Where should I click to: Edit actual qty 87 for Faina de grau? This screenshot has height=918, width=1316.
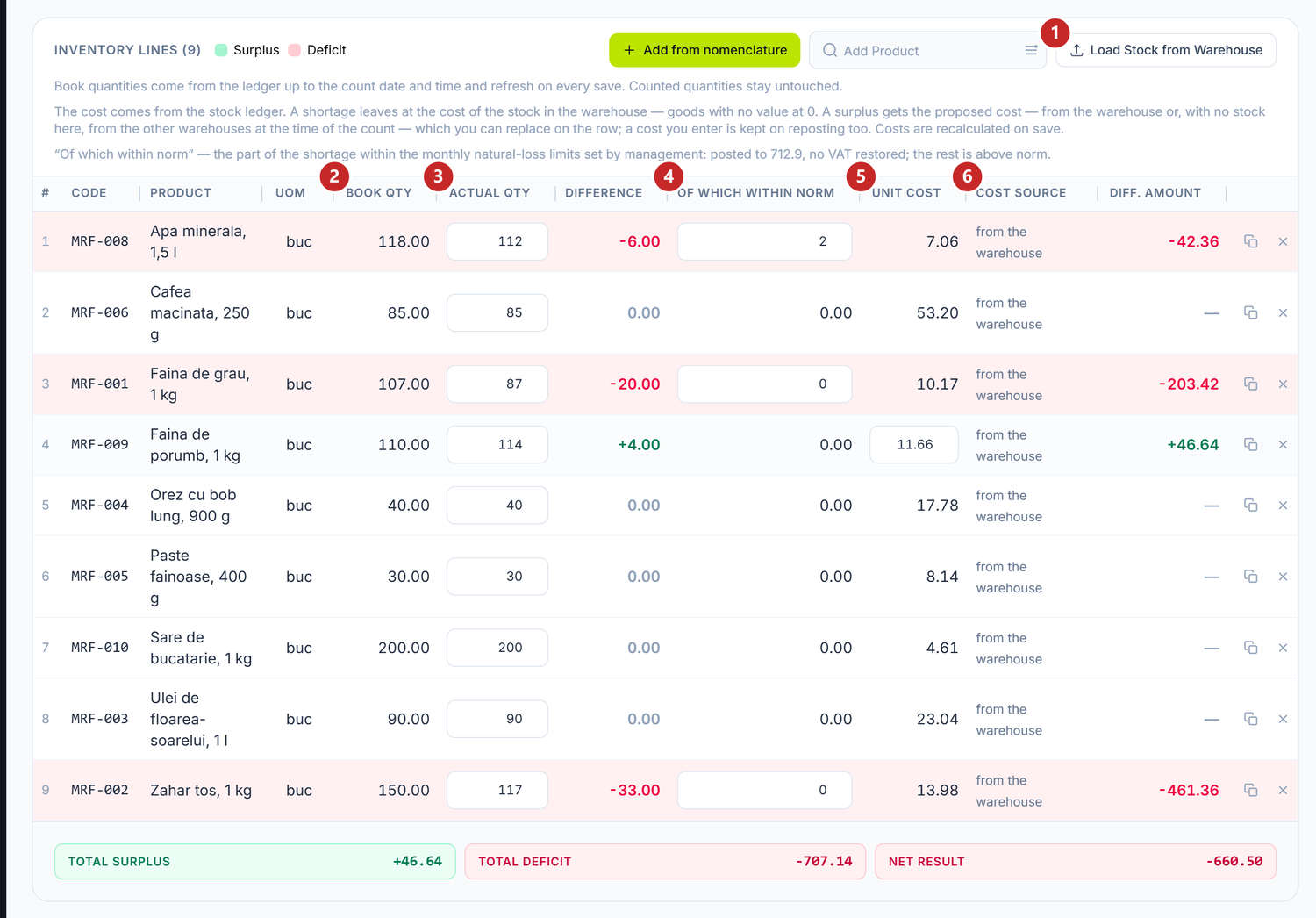point(497,384)
